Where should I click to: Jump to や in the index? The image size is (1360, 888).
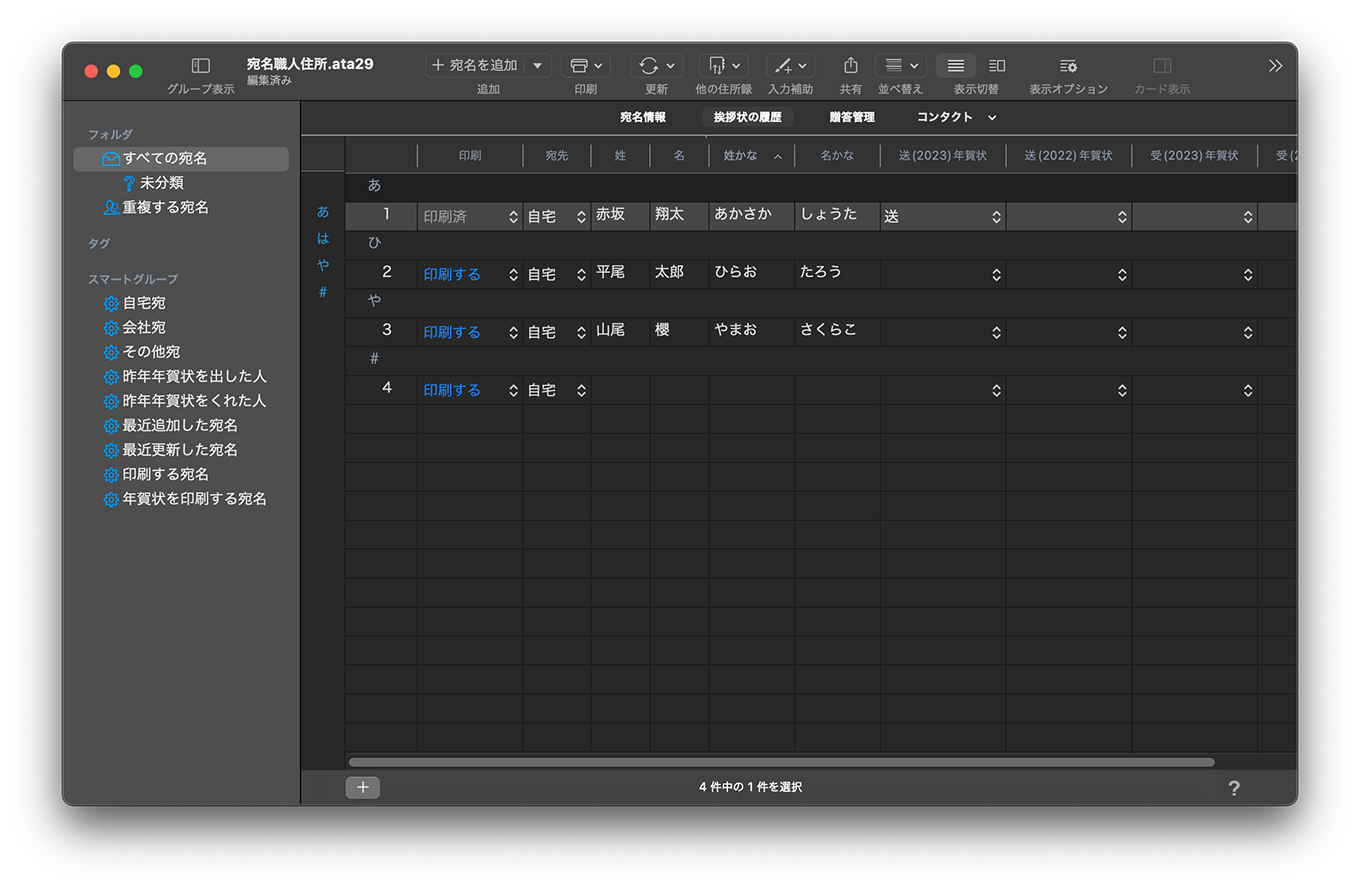pos(323,265)
